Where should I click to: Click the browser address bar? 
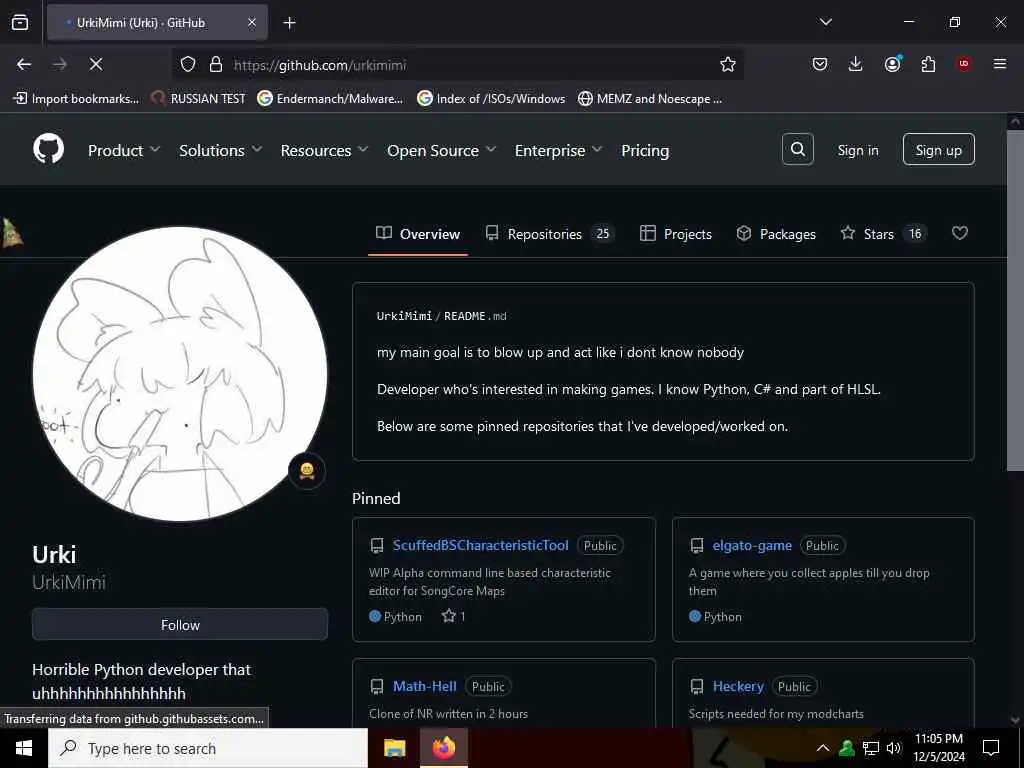click(457, 64)
